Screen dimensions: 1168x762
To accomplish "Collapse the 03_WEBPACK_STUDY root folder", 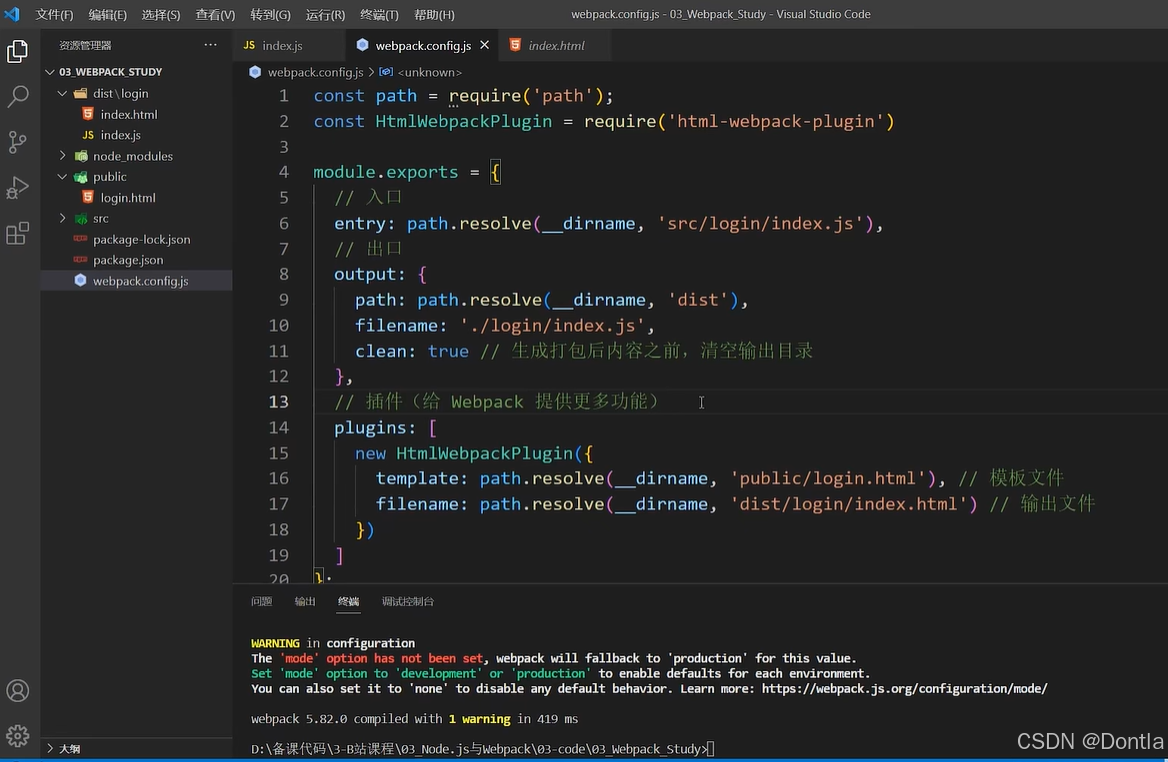I will pyautogui.click(x=50, y=72).
